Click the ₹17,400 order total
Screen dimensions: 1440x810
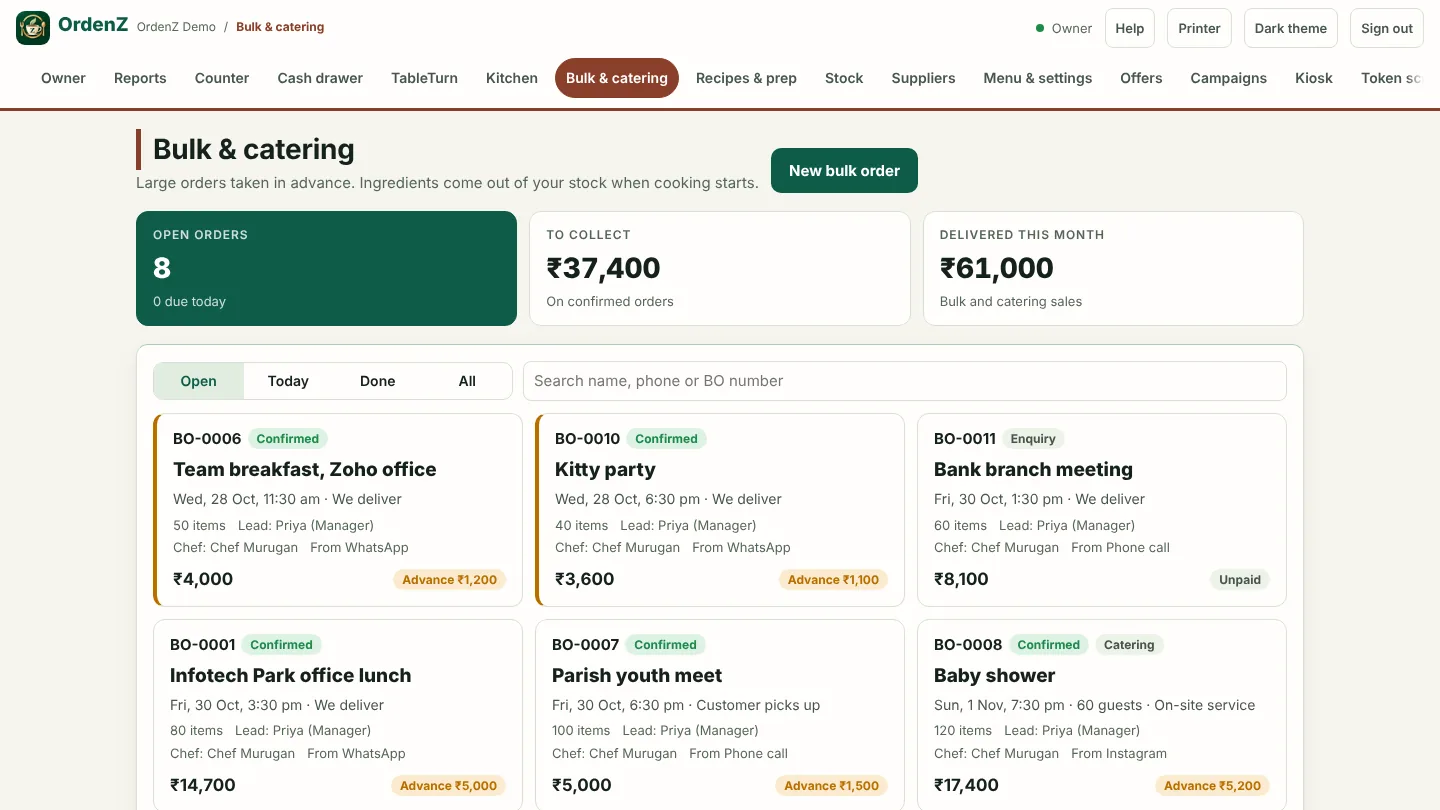tap(966, 785)
